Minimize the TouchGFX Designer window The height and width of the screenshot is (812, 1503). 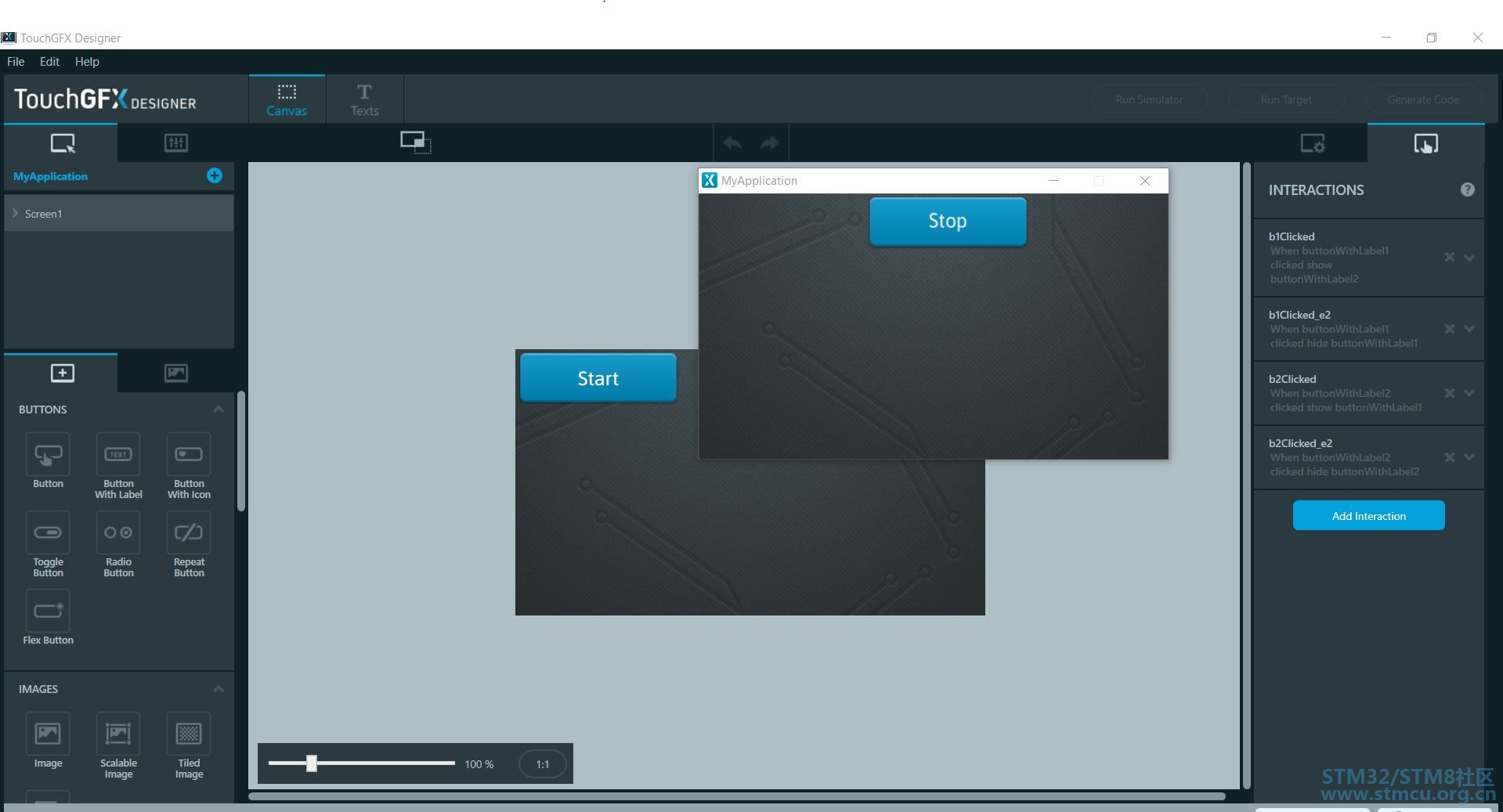click(x=1386, y=38)
